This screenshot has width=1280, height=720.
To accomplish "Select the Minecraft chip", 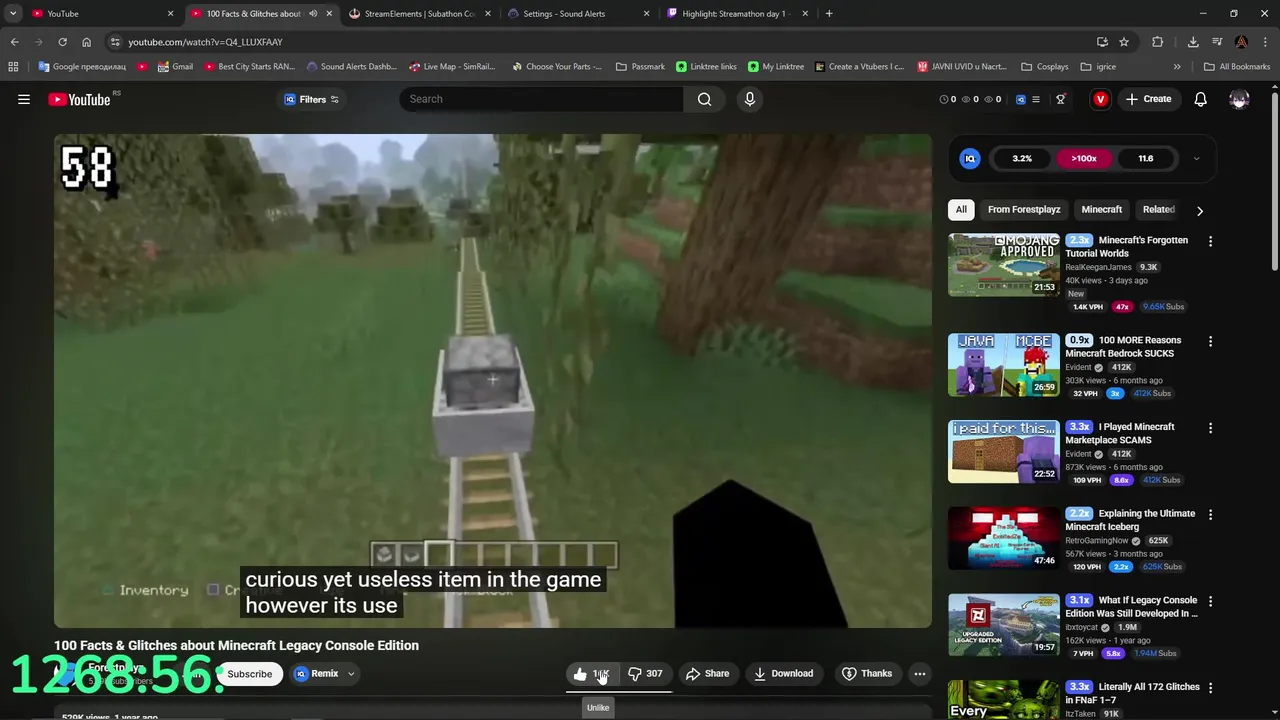I will pos(1101,209).
